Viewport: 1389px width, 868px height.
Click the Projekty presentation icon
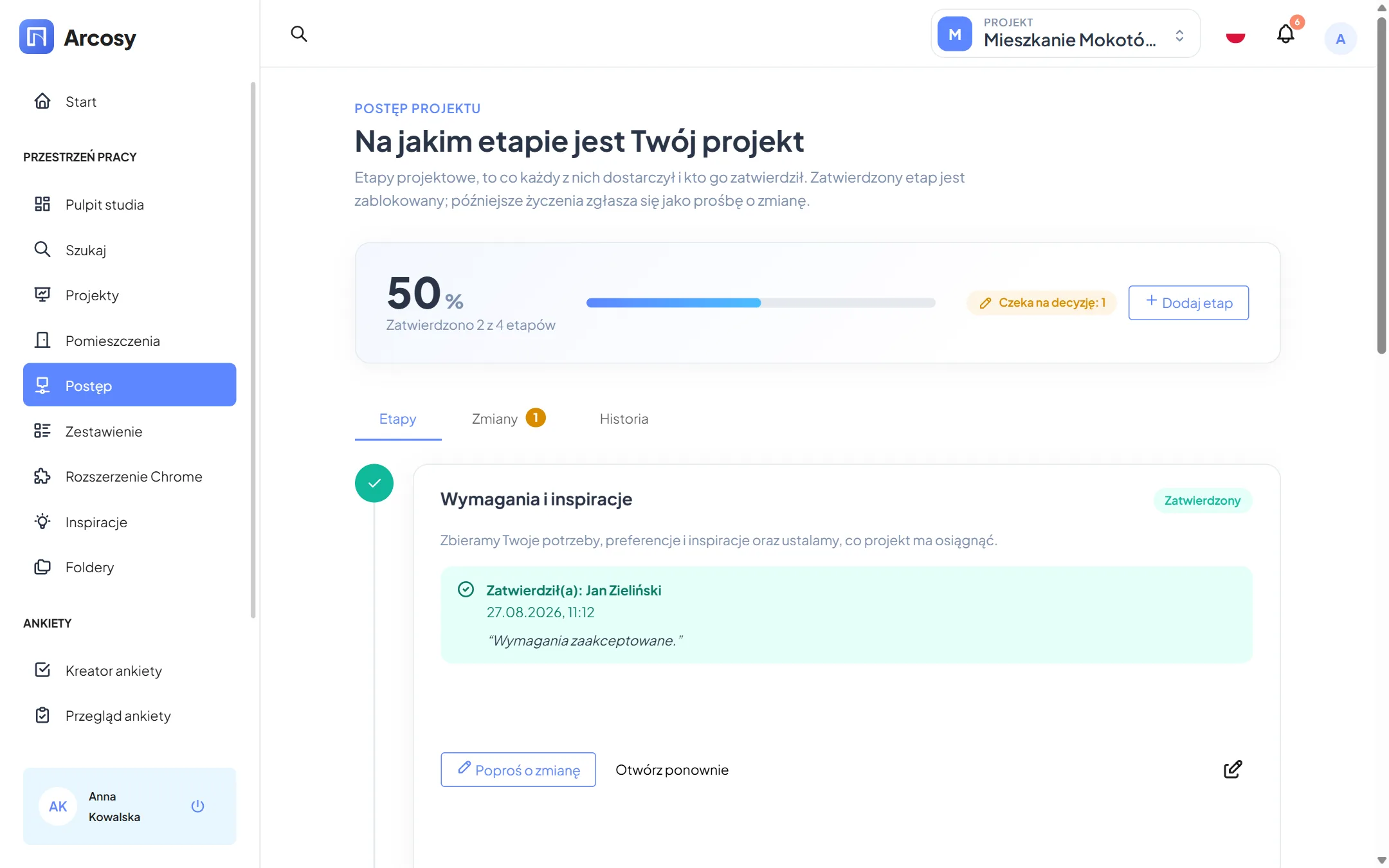tap(42, 294)
